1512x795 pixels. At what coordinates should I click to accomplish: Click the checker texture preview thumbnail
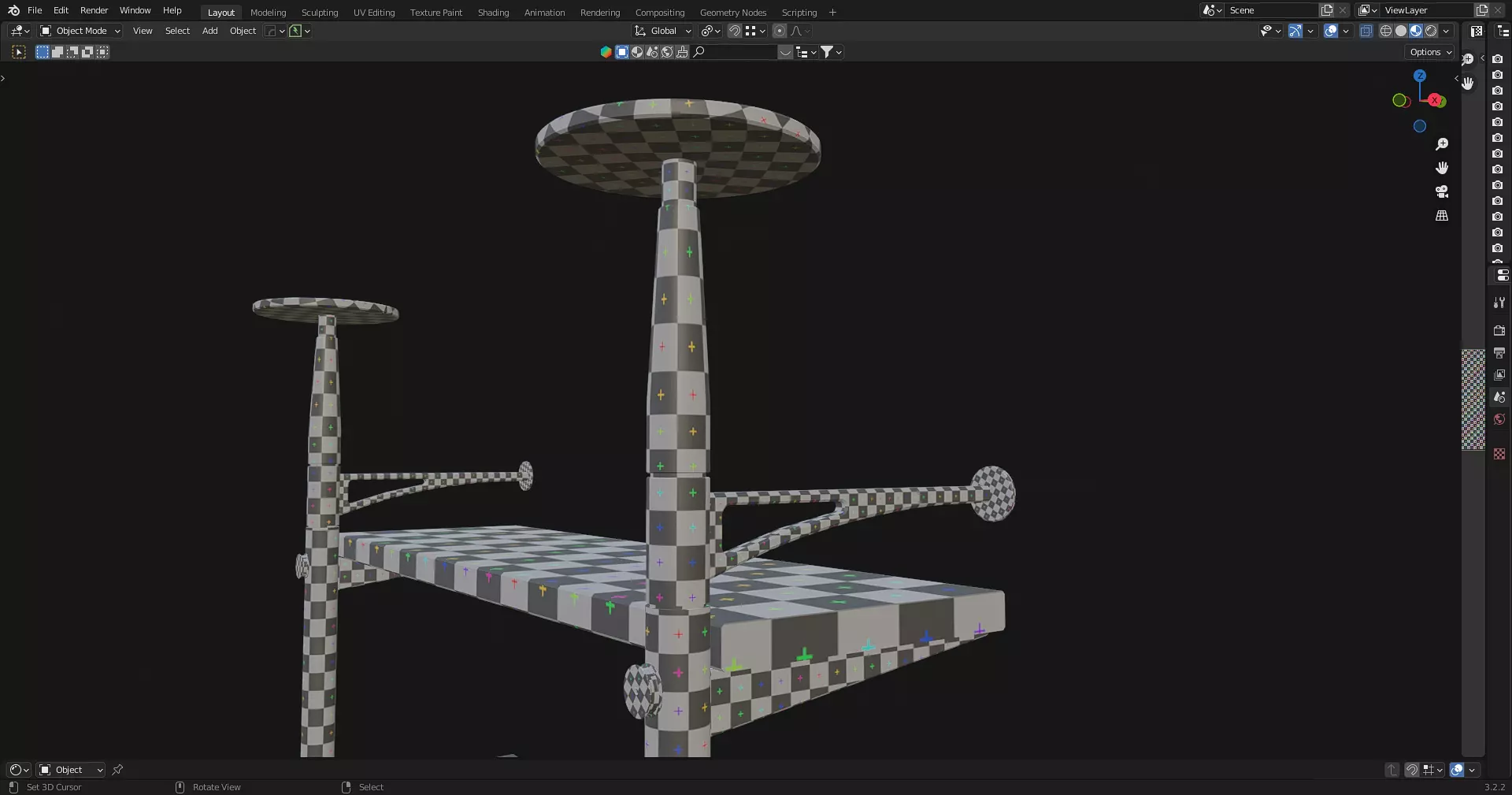[1473, 399]
